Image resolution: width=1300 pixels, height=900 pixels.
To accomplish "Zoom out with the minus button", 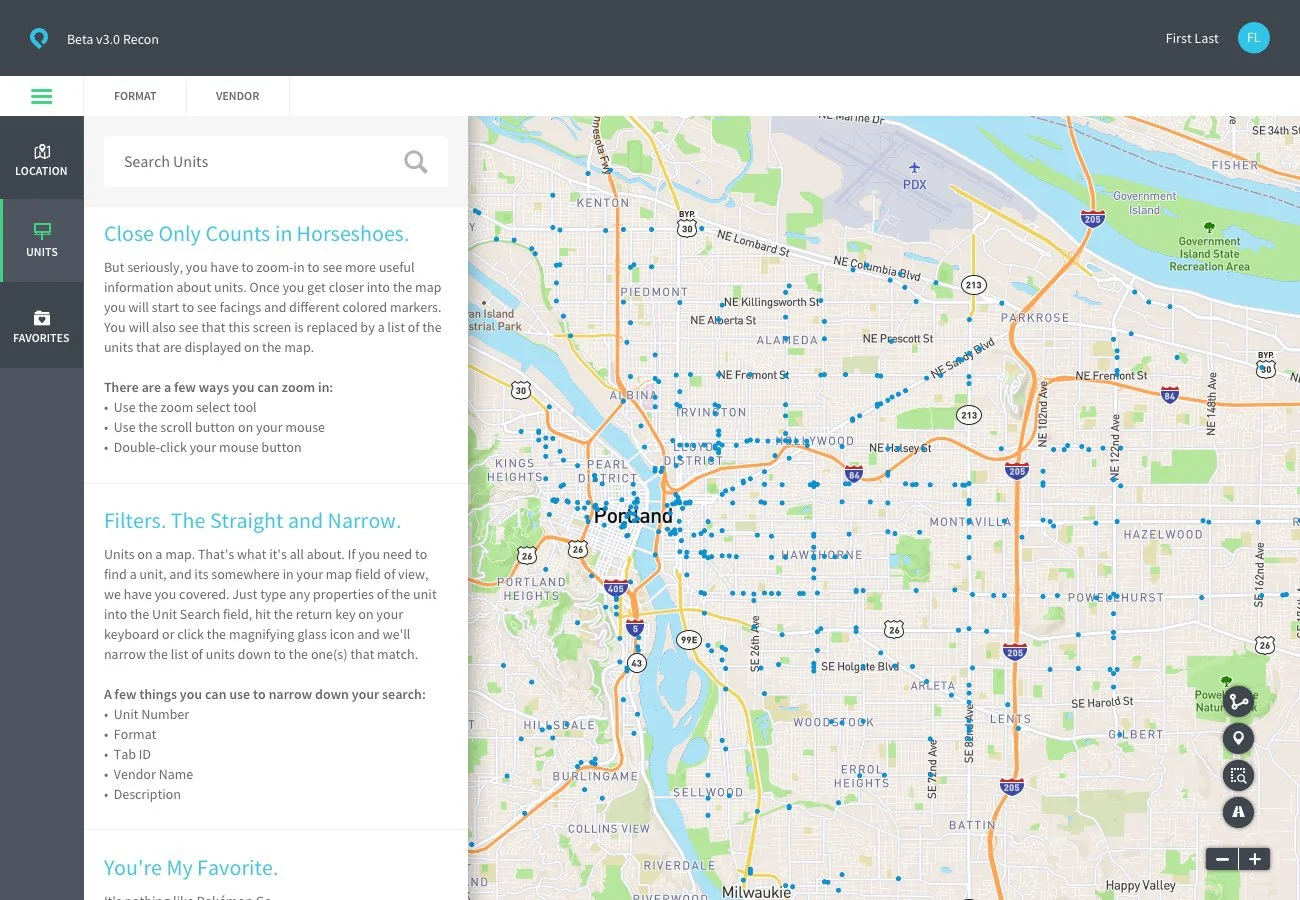I will 1222,859.
